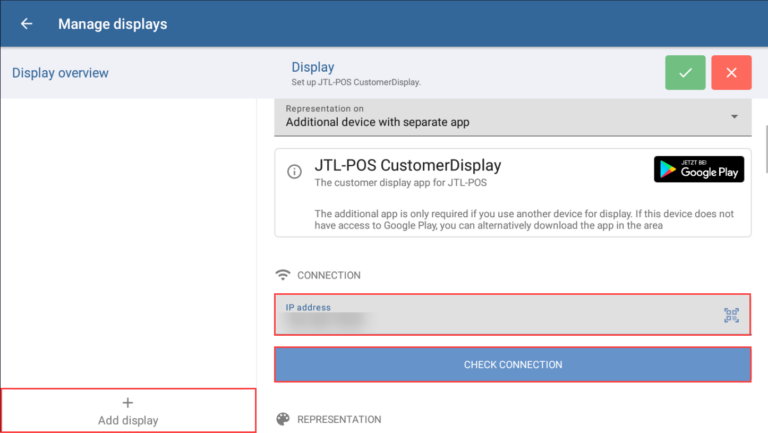This screenshot has height=433, width=768.
Task: Click the REPRESENTATION section label
Action: (339, 419)
